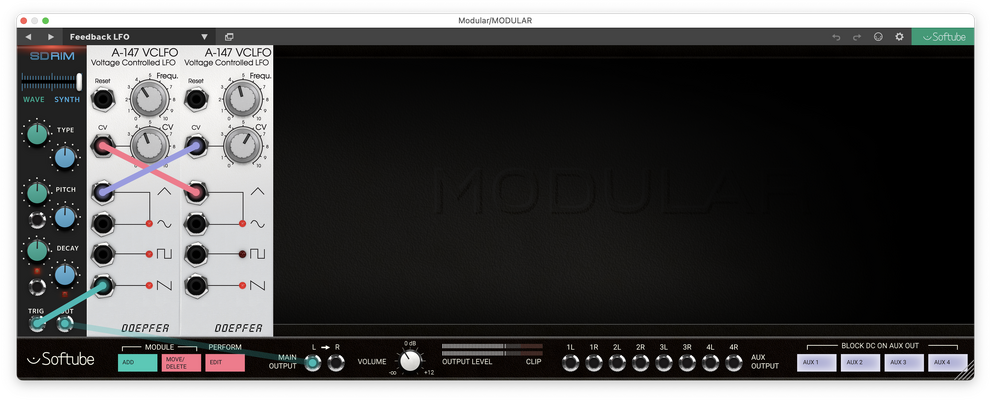Click the second VCLFO Reset jack
Image resolution: width=991 pixels, height=400 pixels.
pos(196,99)
